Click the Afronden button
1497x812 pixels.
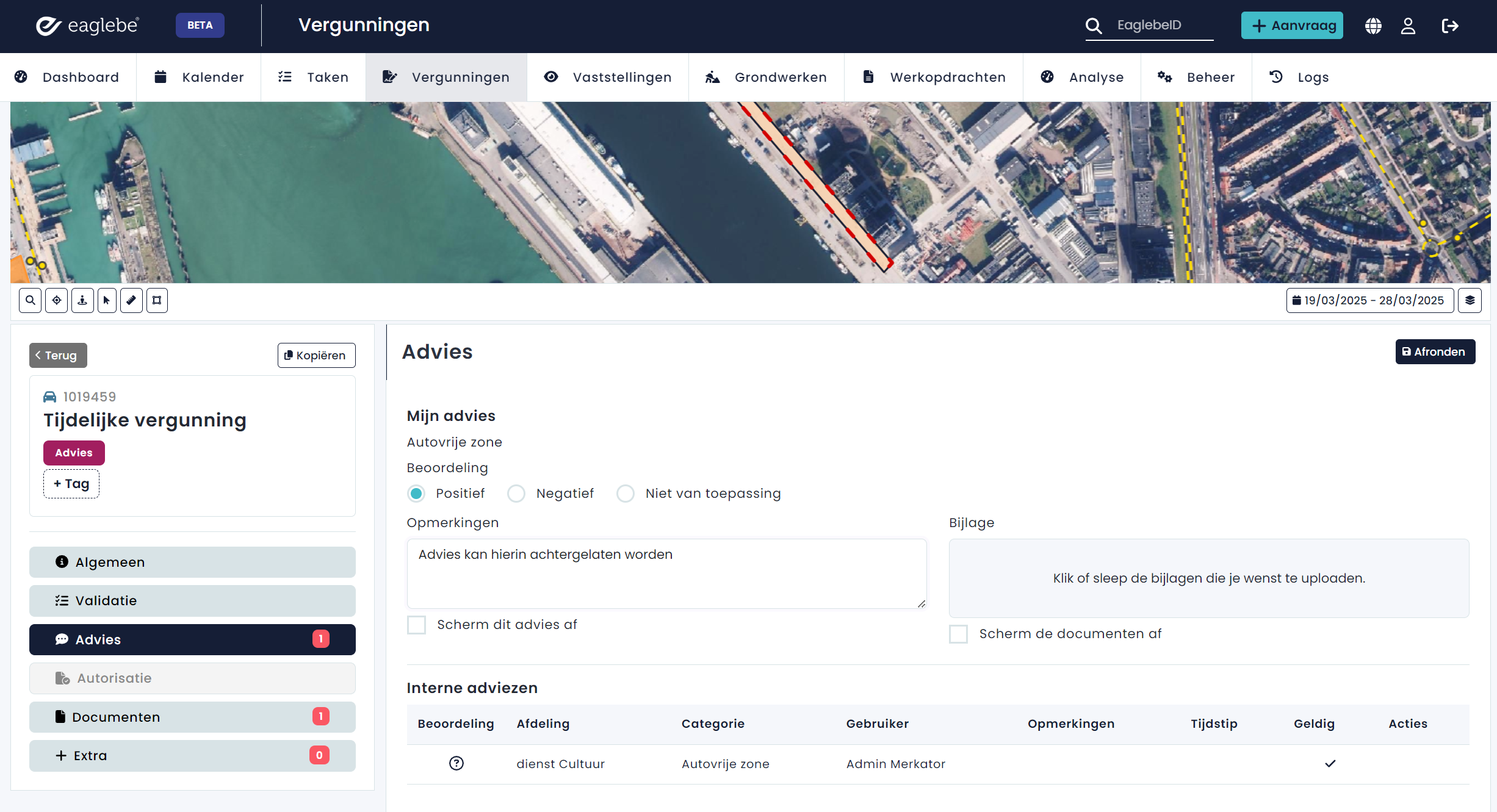[1435, 352]
